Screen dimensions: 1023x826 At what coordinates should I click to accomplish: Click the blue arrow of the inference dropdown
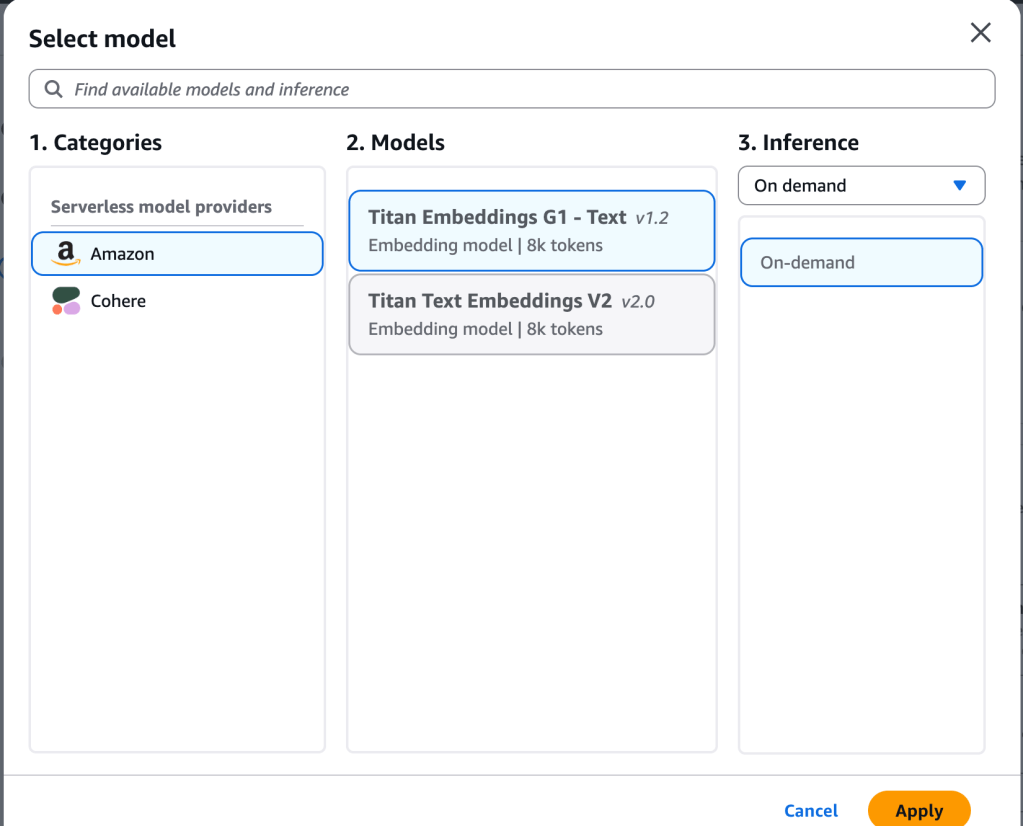point(960,186)
